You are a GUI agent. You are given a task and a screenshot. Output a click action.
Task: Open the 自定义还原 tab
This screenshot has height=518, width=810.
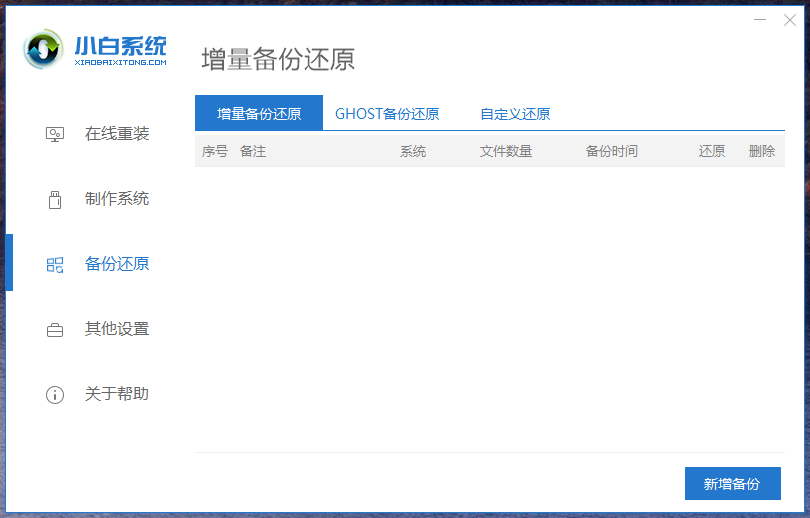(x=515, y=113)
